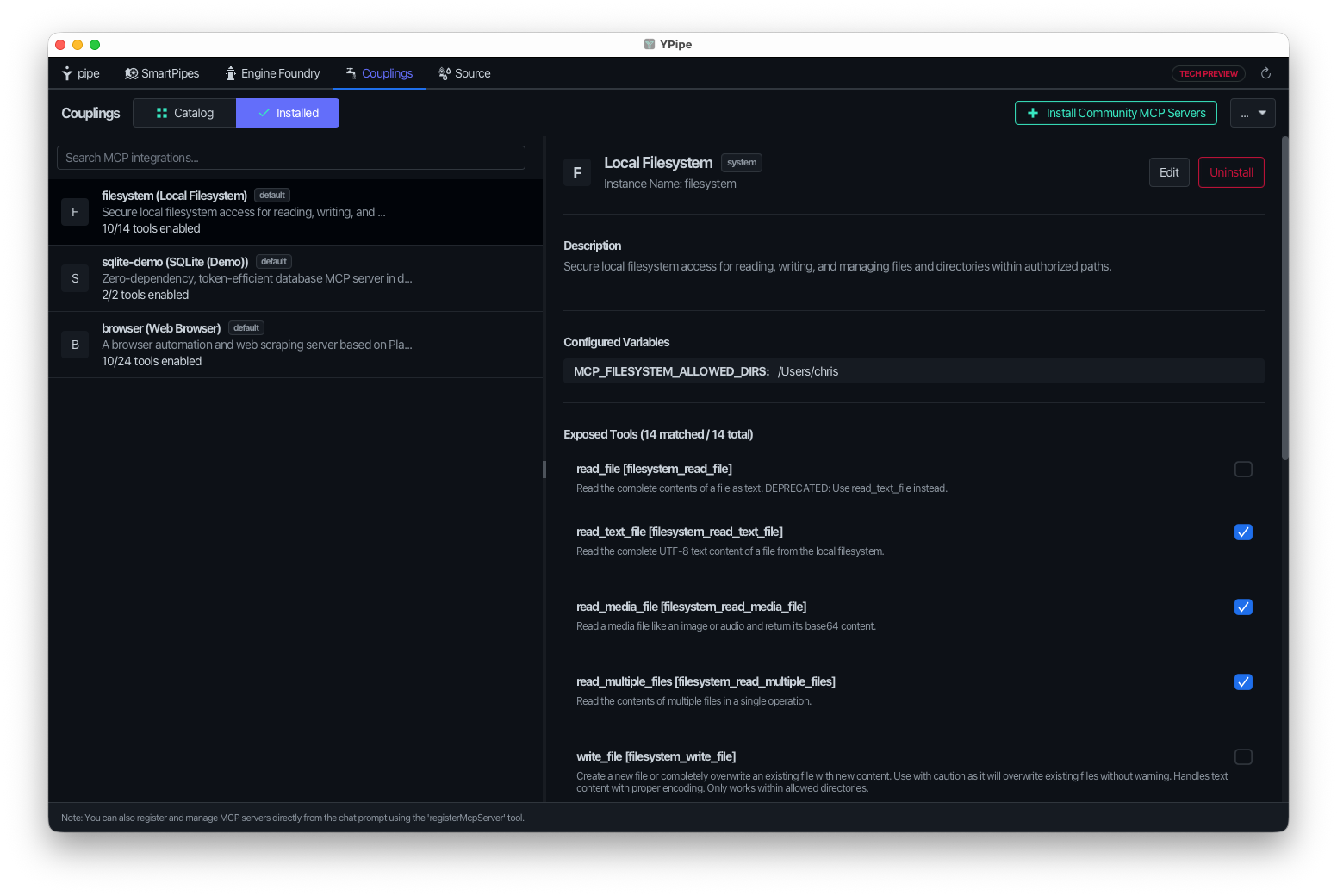Disable the read_text_file tool checkbox
This screenshot has width=1337, height=896.
click(1243, 532)
